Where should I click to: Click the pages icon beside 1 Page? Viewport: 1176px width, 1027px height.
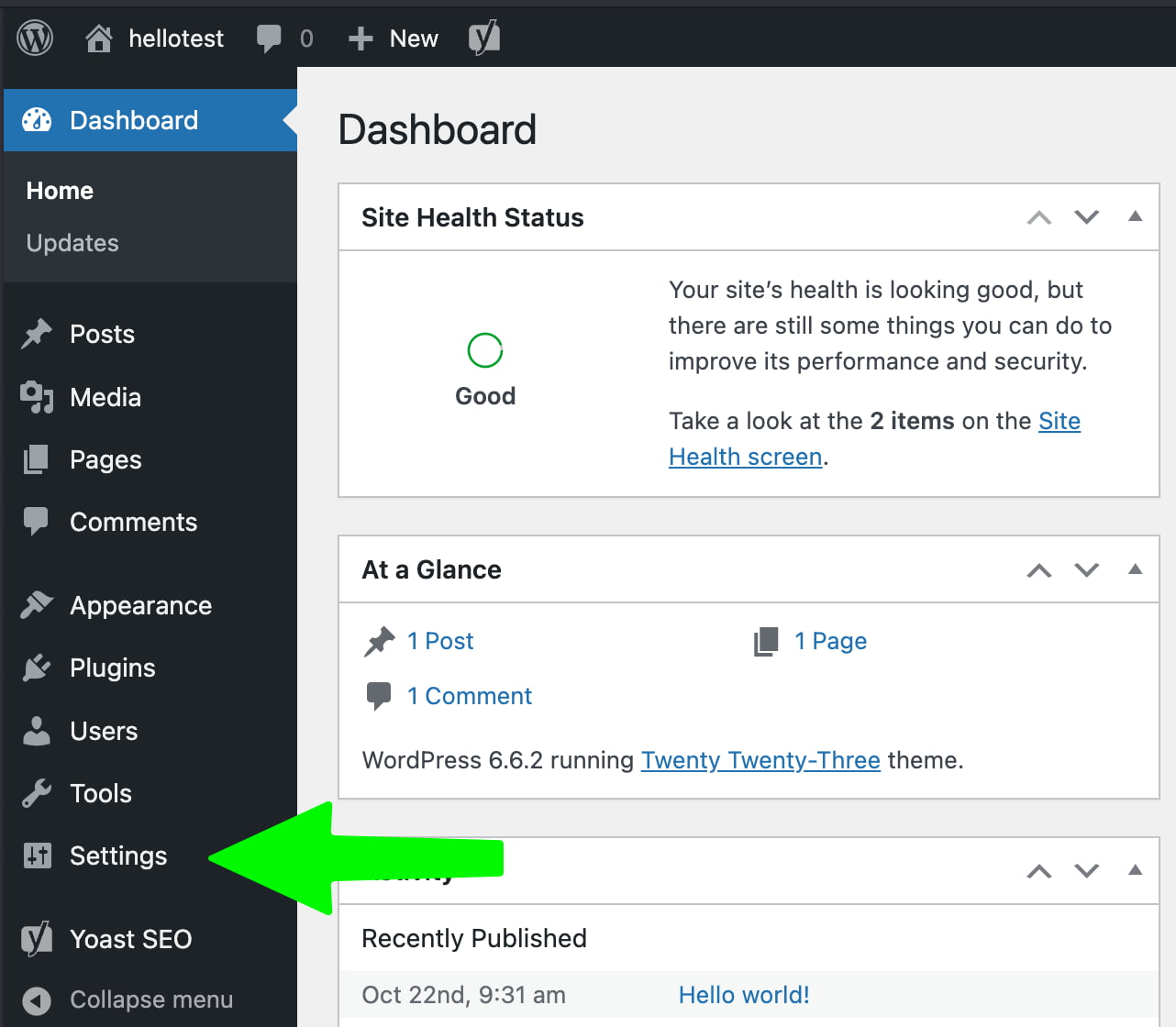click(766, 642)
